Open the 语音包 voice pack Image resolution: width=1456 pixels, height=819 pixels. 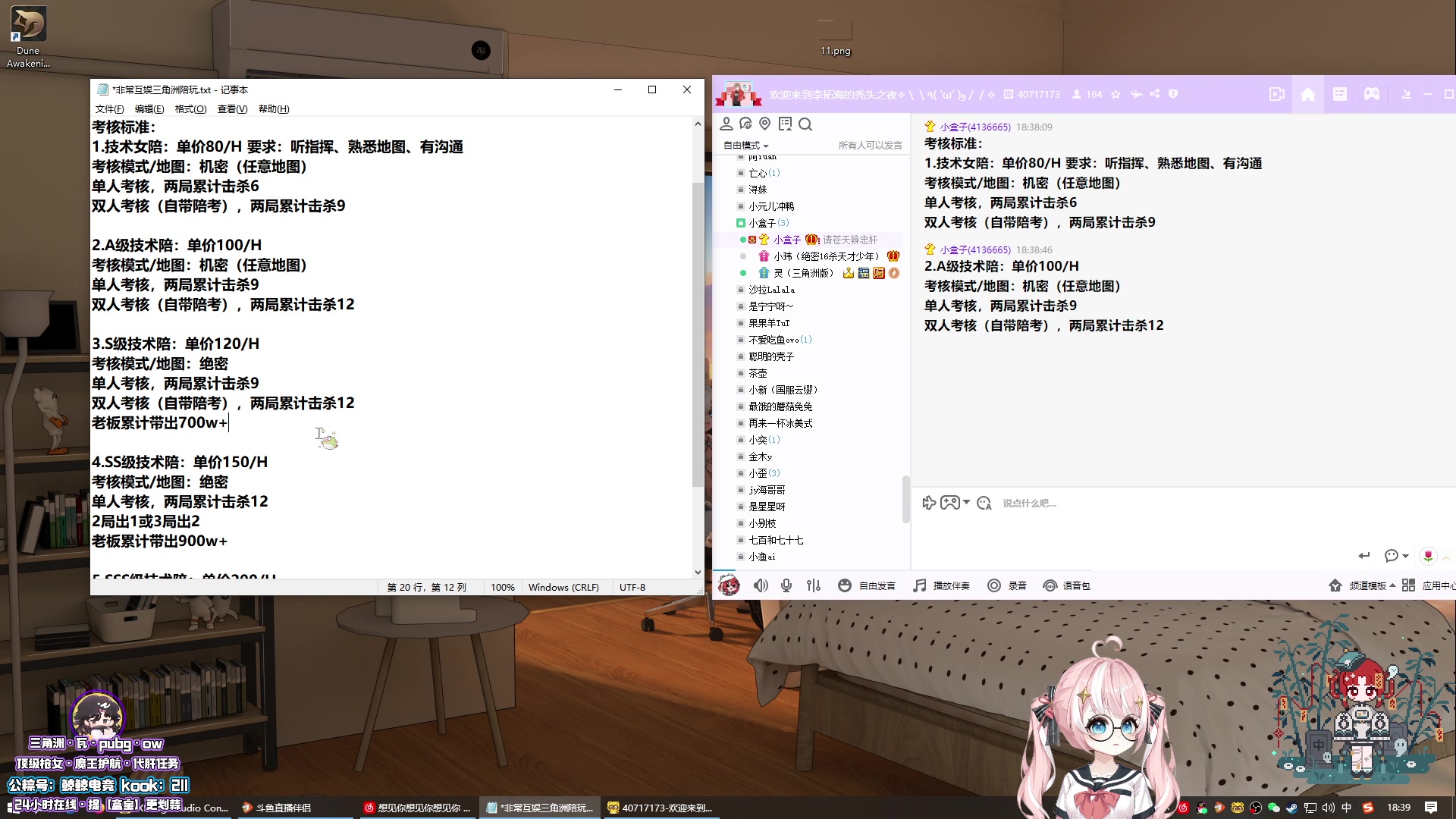1067,585
